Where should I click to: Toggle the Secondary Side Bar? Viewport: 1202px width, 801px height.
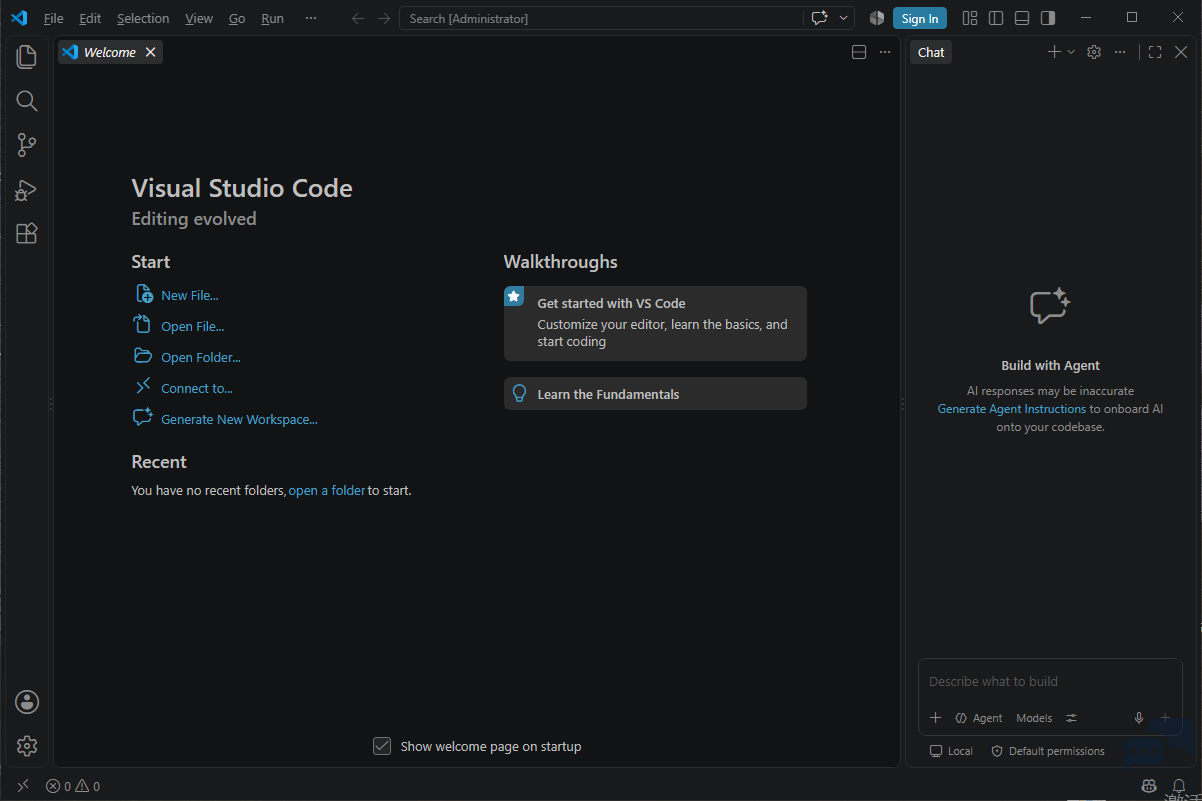pos(1048,18)
